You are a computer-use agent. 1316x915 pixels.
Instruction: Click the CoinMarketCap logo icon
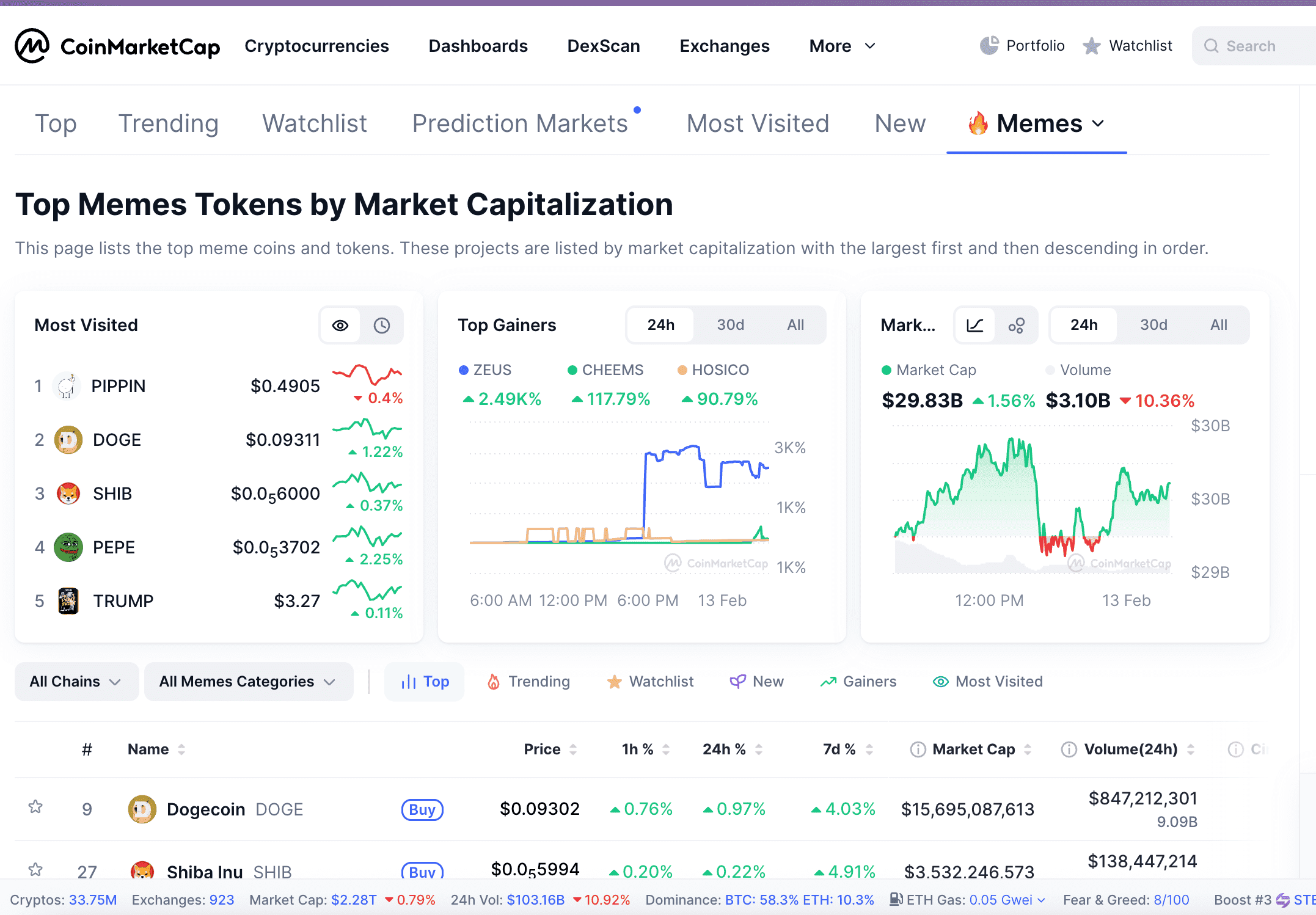click(32, 46)
